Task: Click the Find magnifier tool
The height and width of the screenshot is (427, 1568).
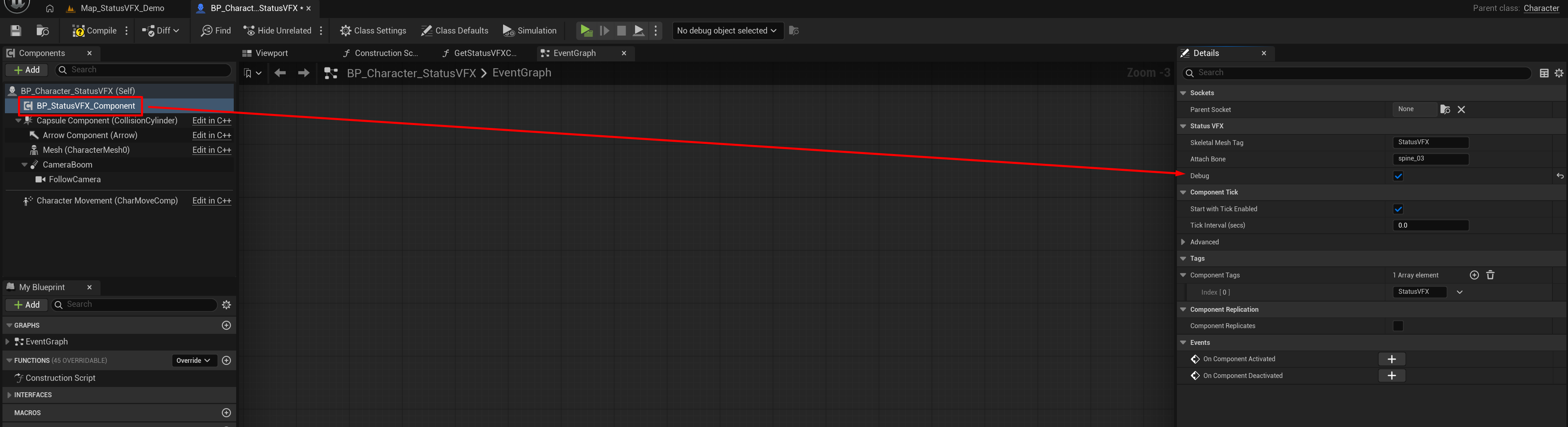Action: tap(215, 30)
